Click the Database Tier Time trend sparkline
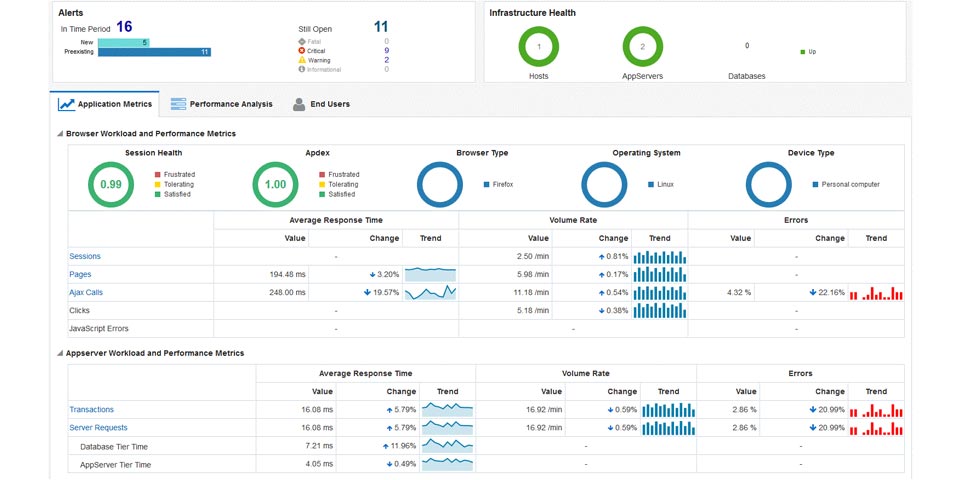The image size is (960, 480). [x=448, y=446]
